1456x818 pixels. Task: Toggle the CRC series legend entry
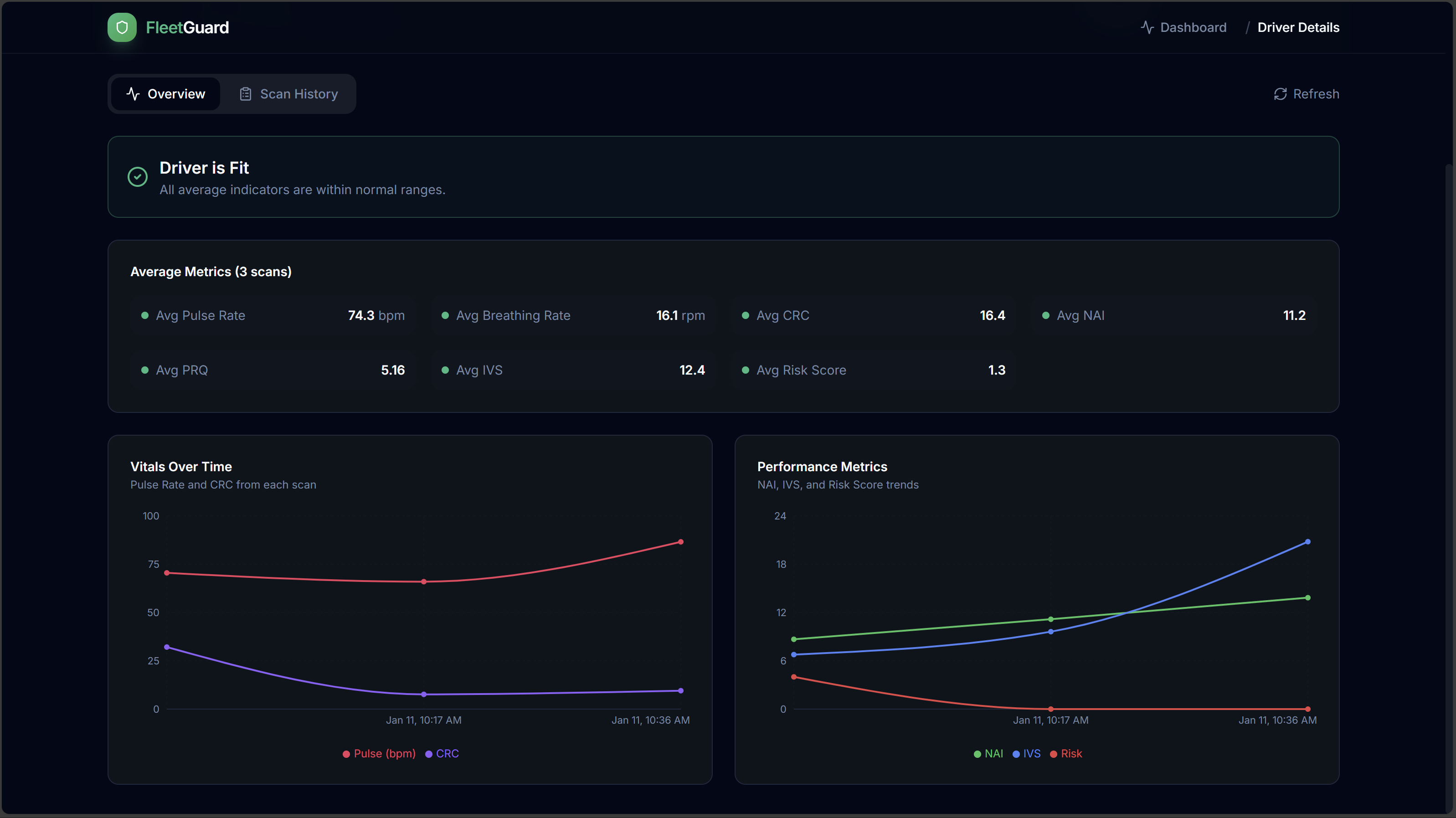click(442, 754)
